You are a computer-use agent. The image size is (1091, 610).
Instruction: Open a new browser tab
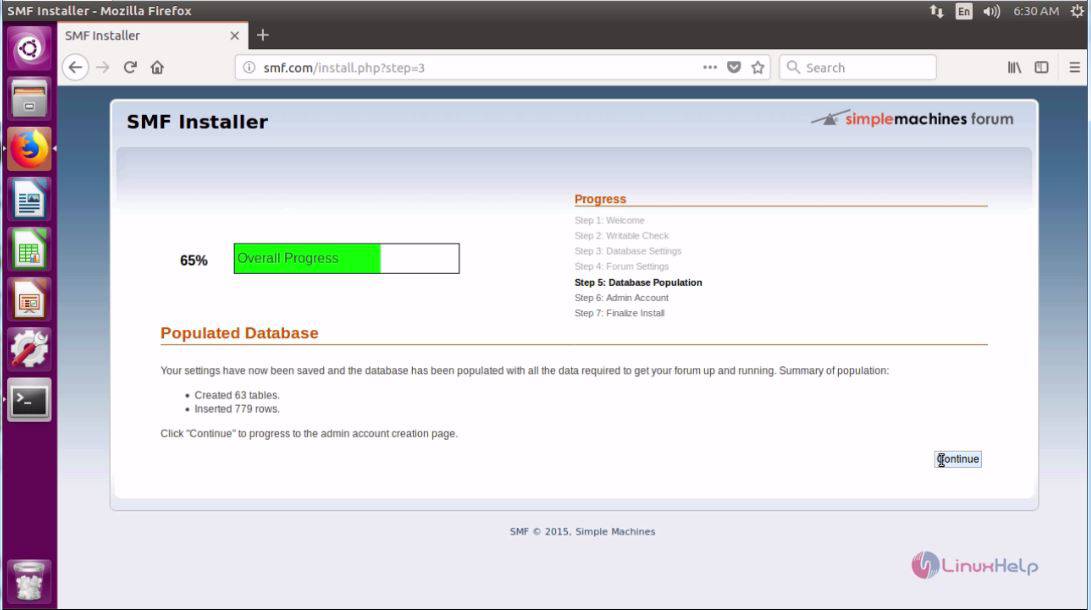(x=262, y=35)
